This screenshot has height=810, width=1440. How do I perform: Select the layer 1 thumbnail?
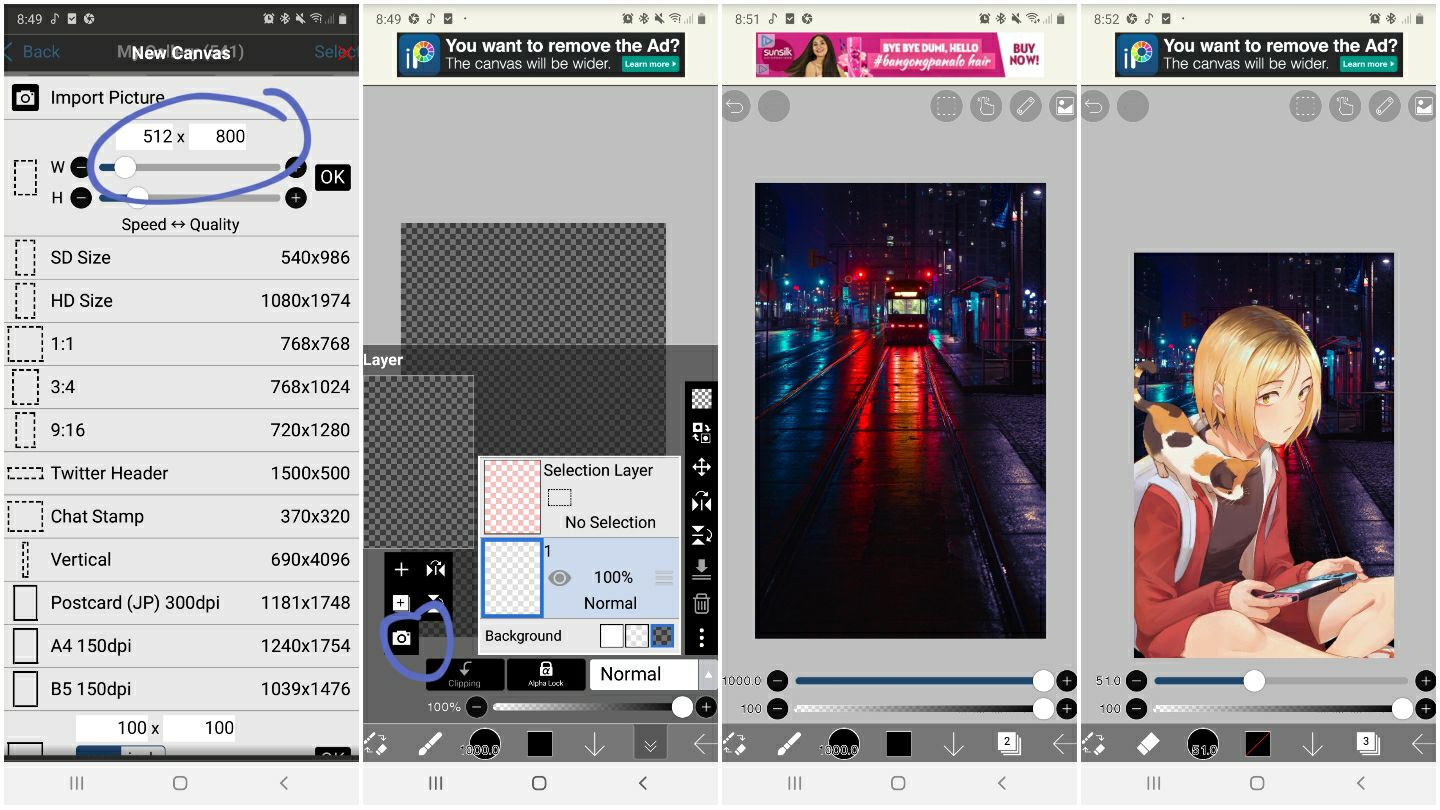point(512,577)
